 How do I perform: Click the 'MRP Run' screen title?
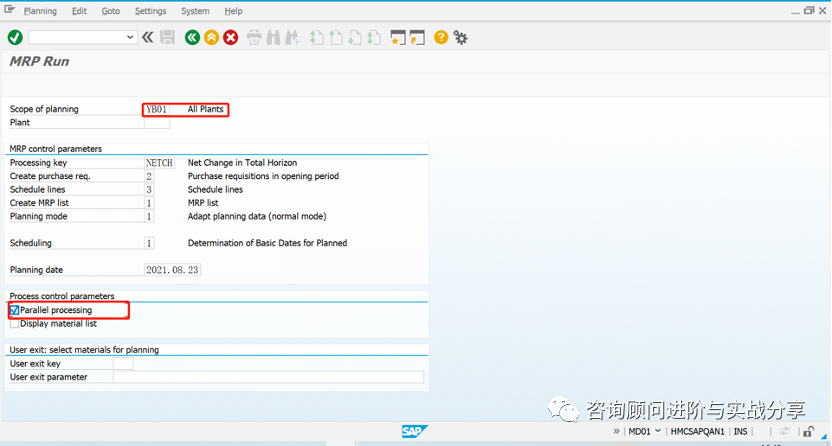[x=39, y=62]
